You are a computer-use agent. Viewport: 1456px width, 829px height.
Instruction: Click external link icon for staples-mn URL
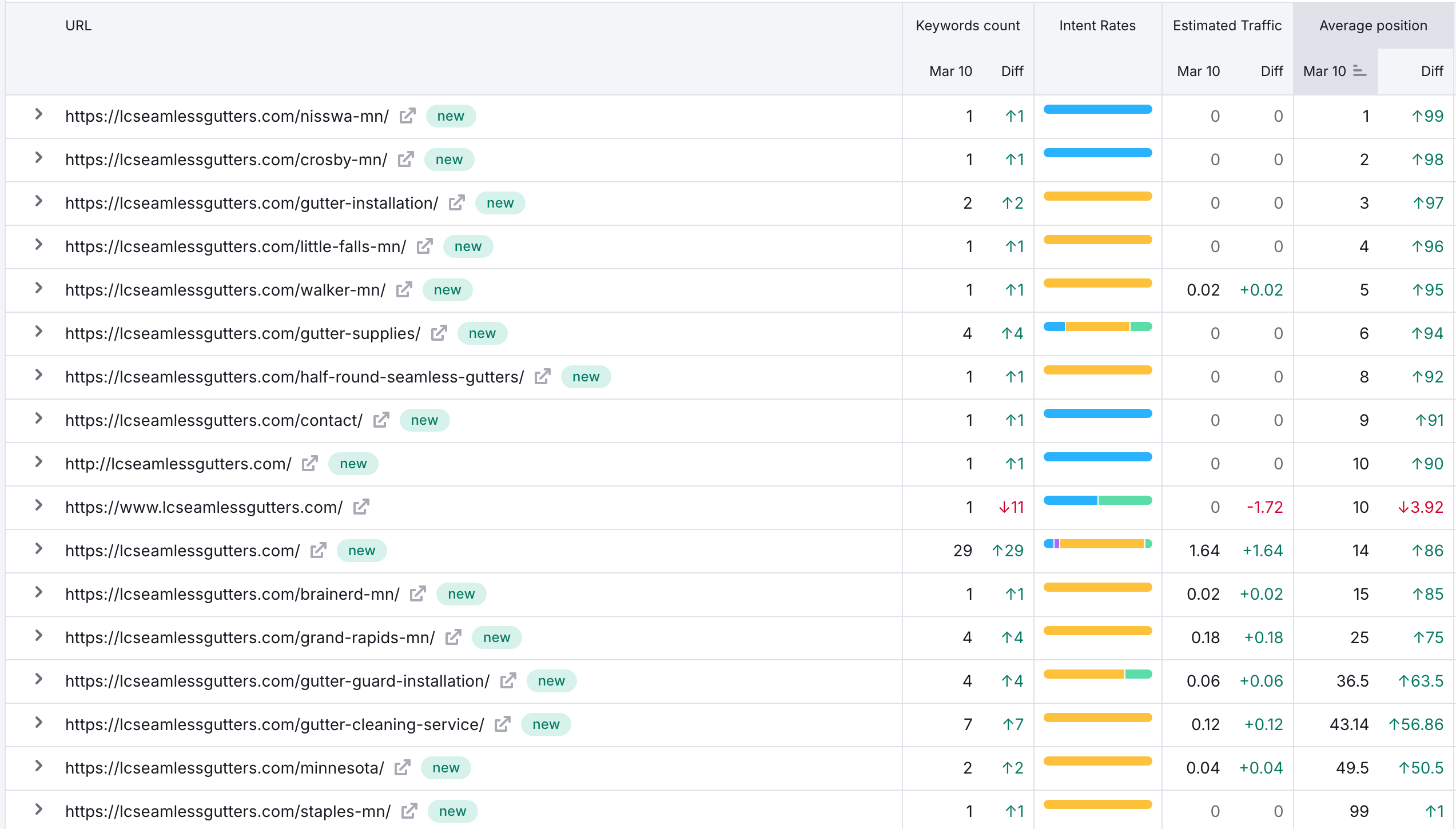coord(409,811)
